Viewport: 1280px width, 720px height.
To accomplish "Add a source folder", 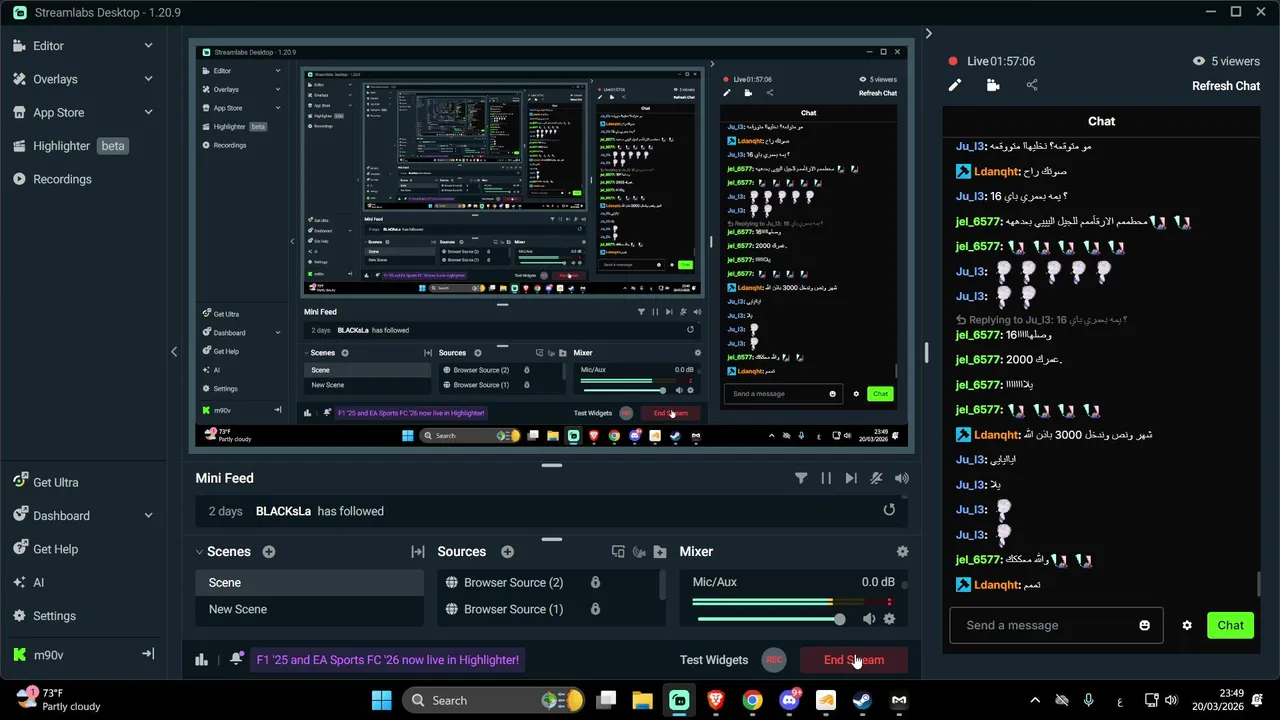I will tap(660, 552).
